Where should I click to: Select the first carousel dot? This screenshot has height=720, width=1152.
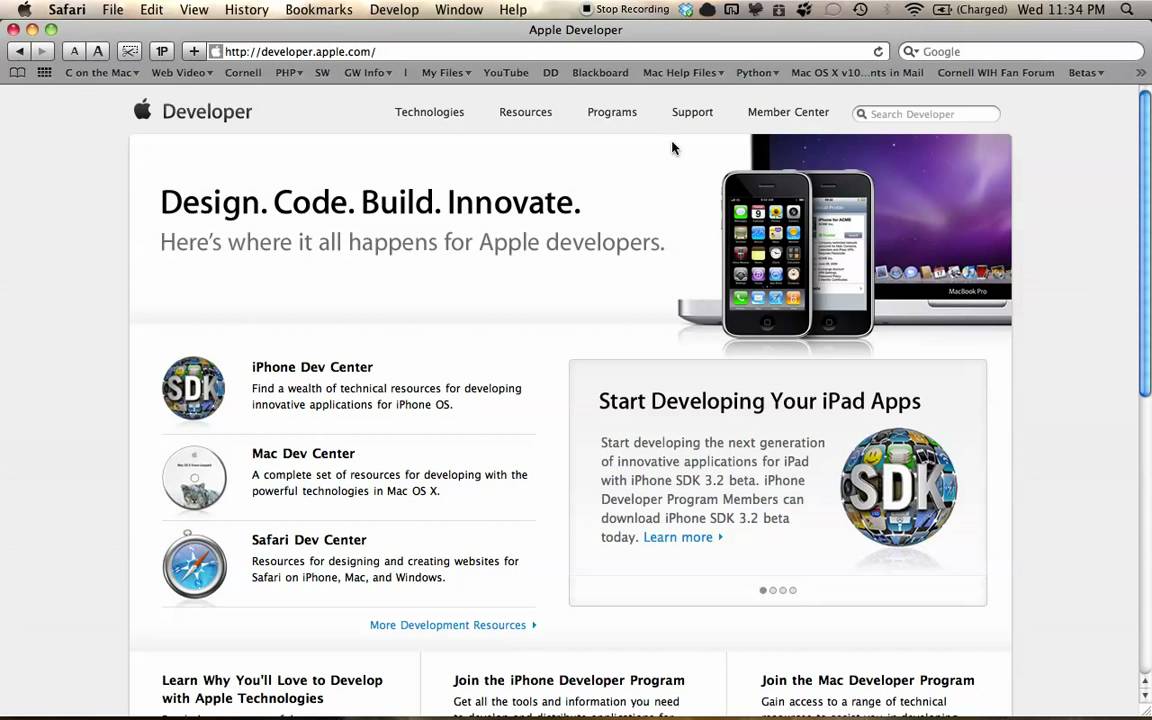point(763,590)
